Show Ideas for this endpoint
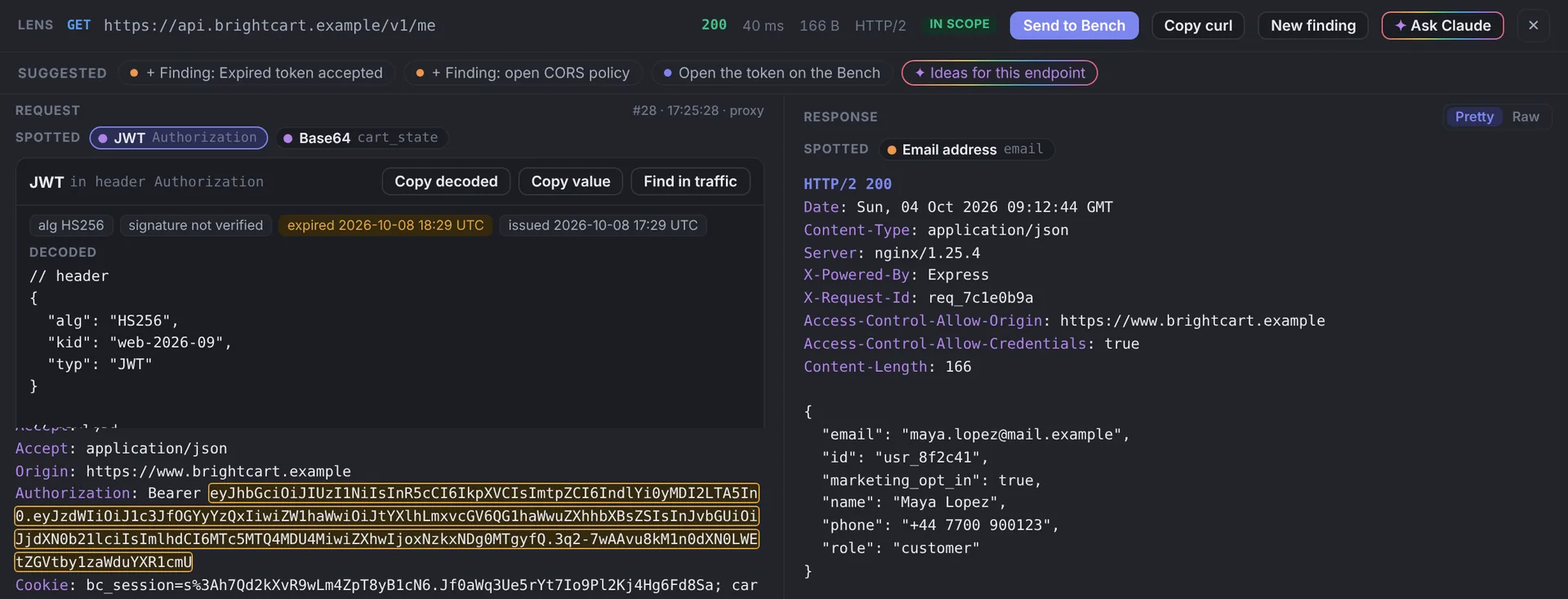 coord(1000,73)
